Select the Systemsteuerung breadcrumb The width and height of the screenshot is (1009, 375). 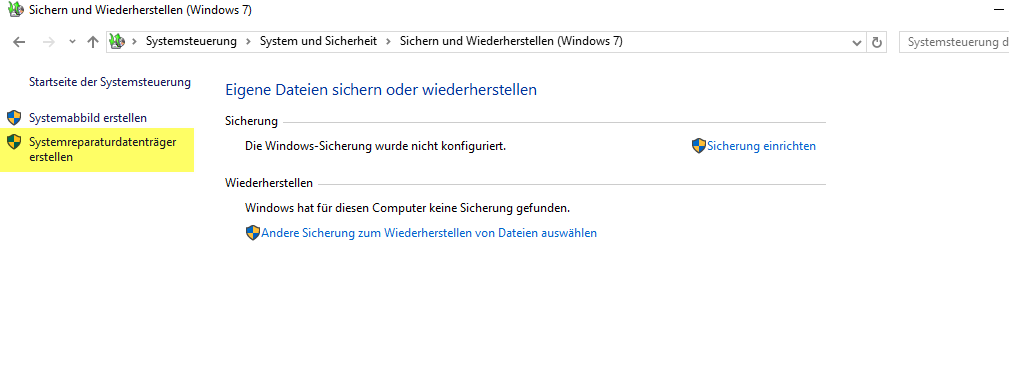pos(191,41)
